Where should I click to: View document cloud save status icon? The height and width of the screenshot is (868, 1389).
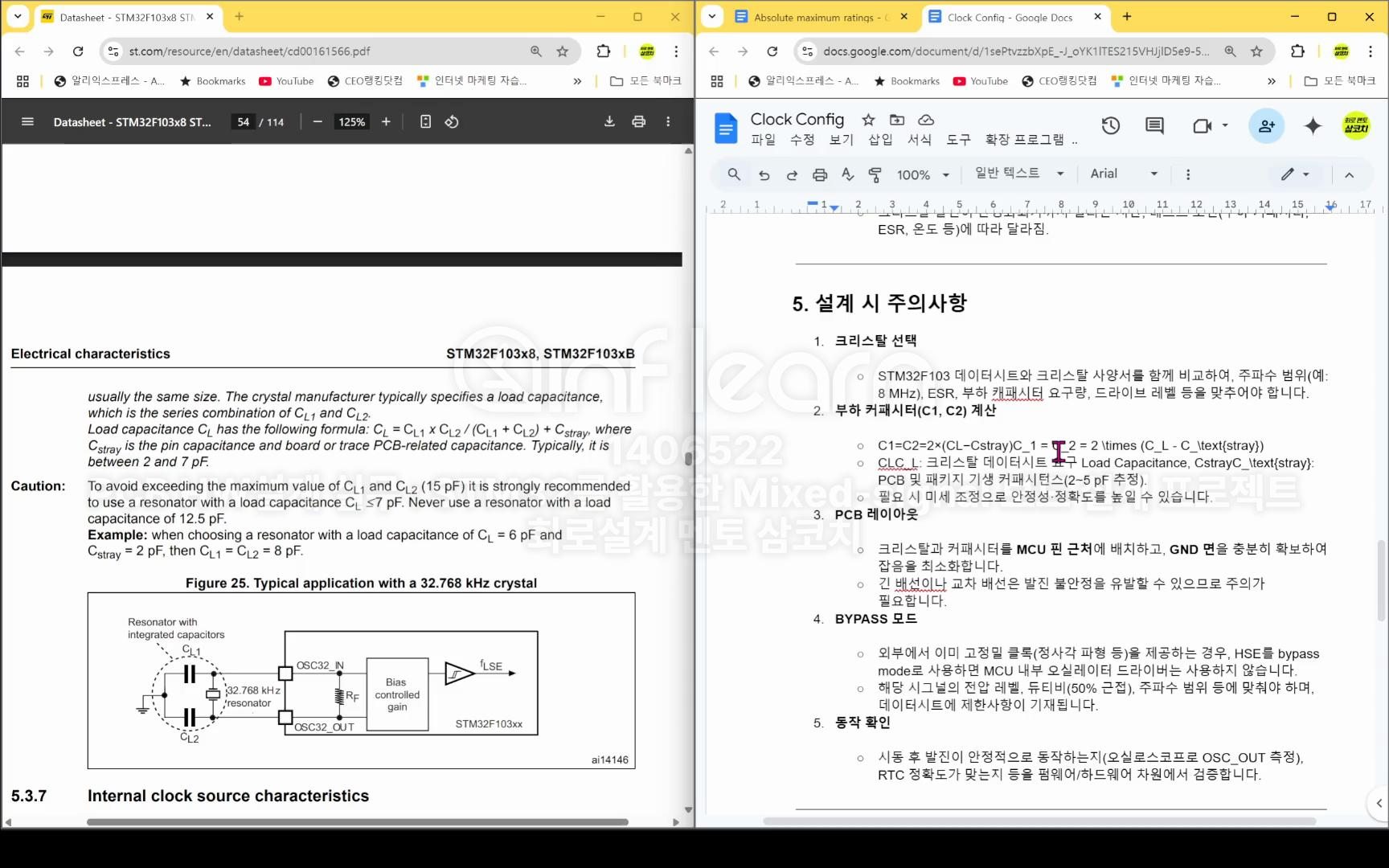[926, 120]
